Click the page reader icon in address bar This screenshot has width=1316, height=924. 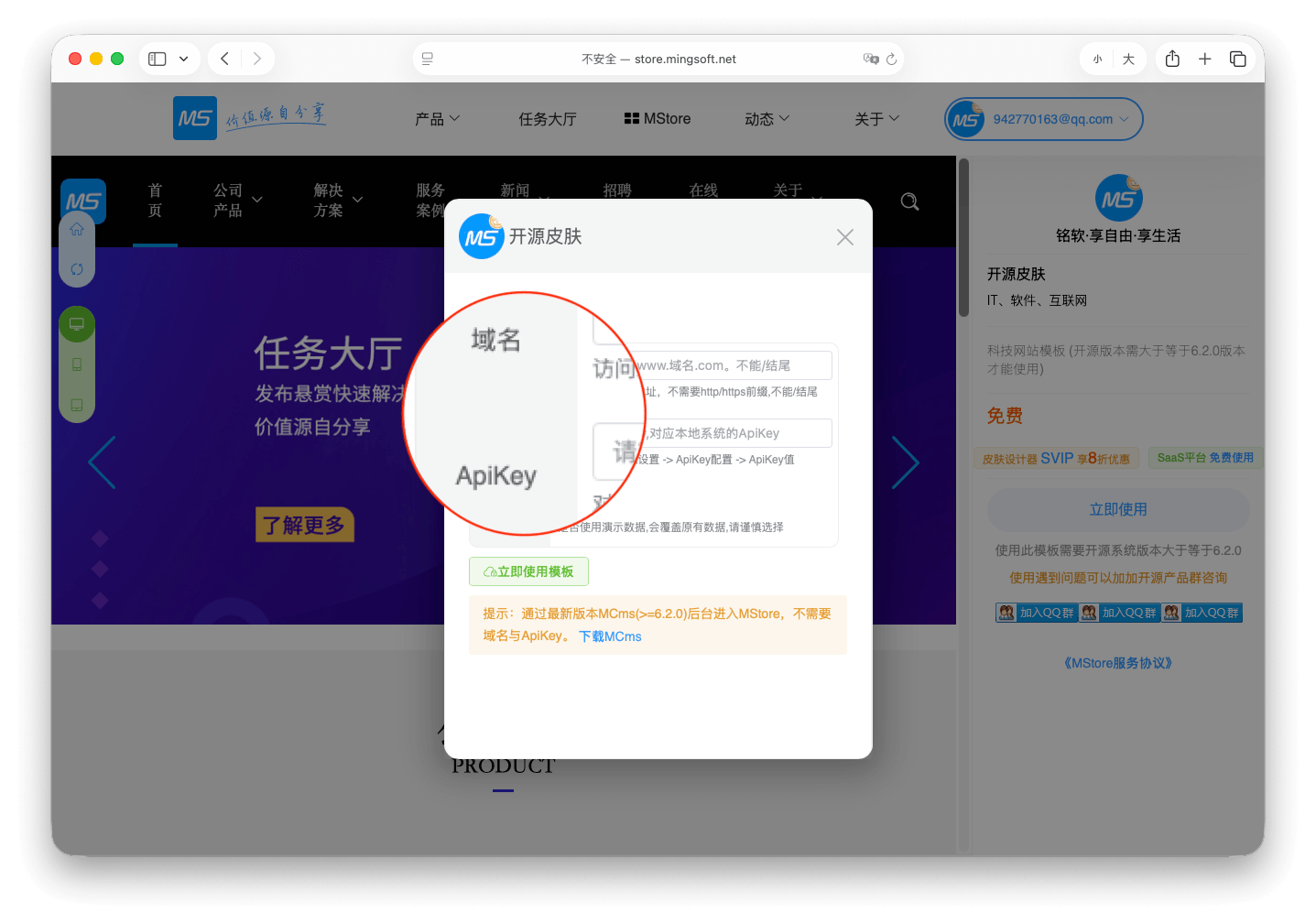(x=427, y=59)
